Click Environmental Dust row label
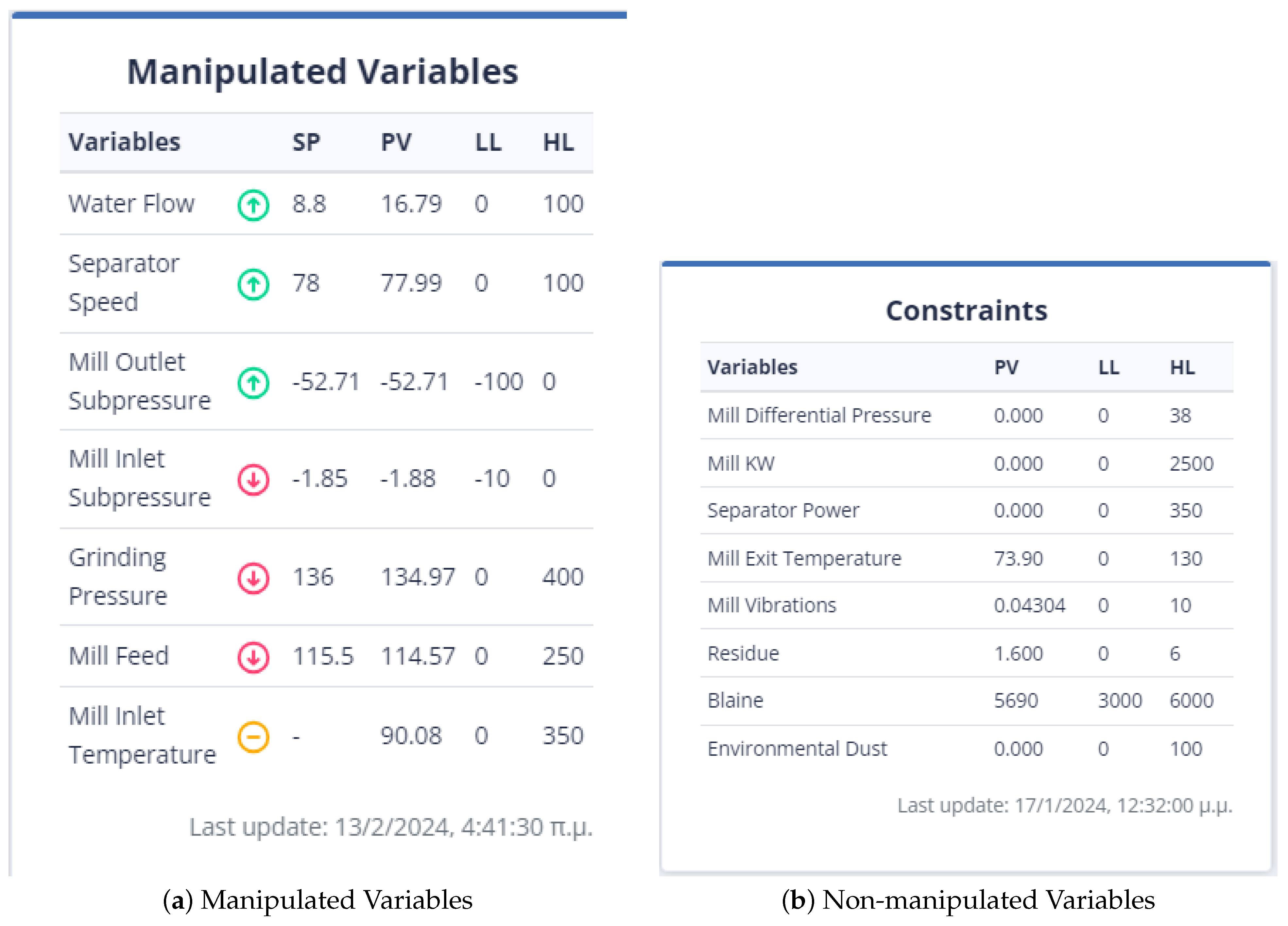1288x926 pixels. 797,748
